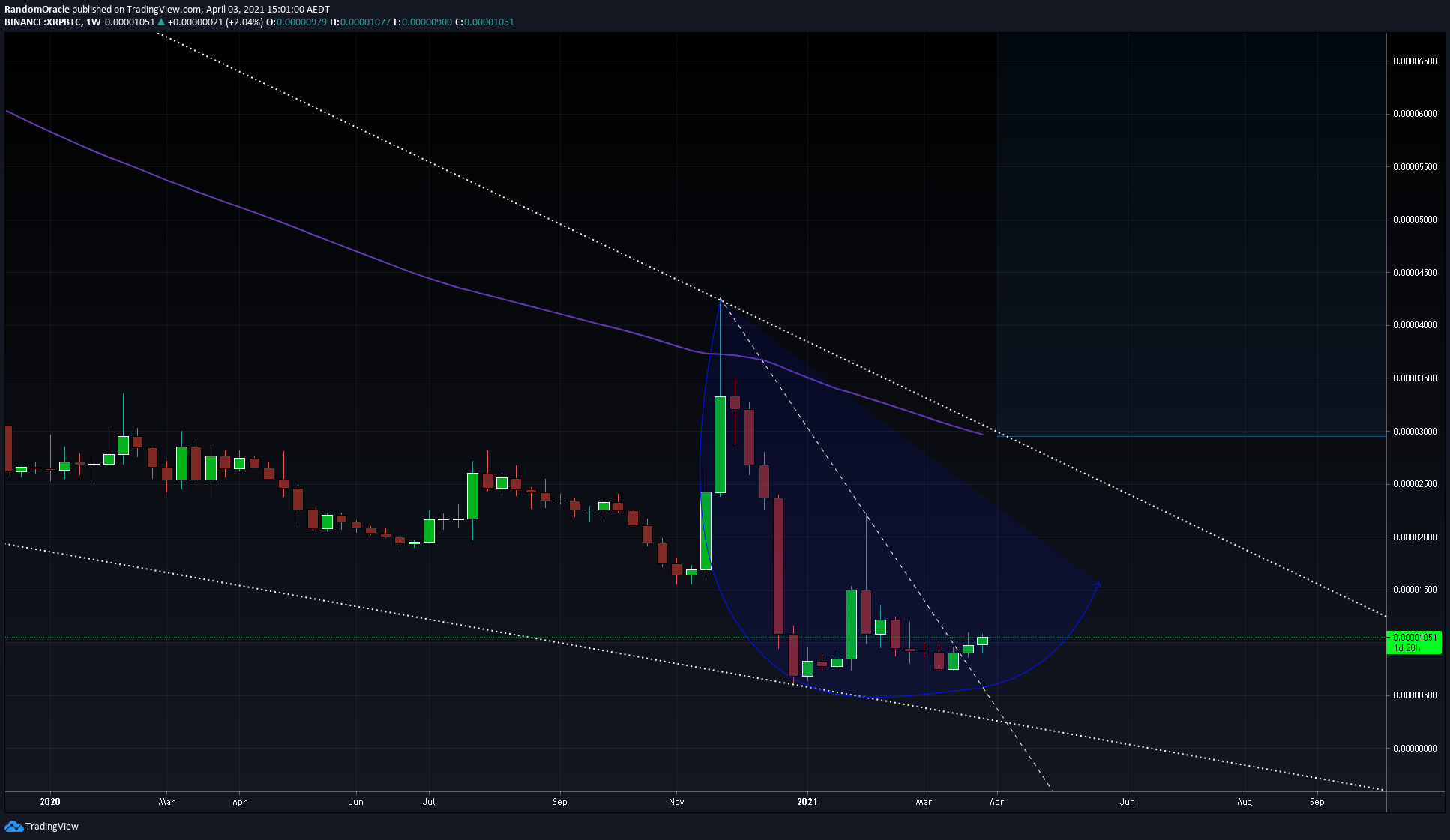
Task: Click the Jun label right of 2021
Action: pos(1128,802)
